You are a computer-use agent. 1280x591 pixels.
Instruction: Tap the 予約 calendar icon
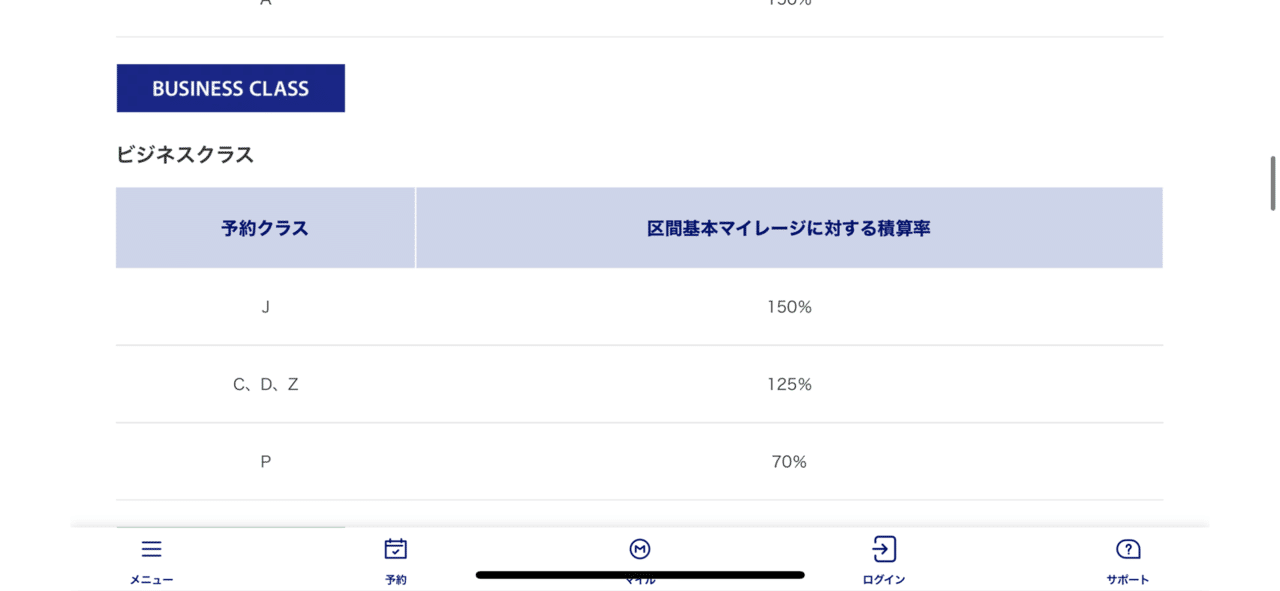396,549
